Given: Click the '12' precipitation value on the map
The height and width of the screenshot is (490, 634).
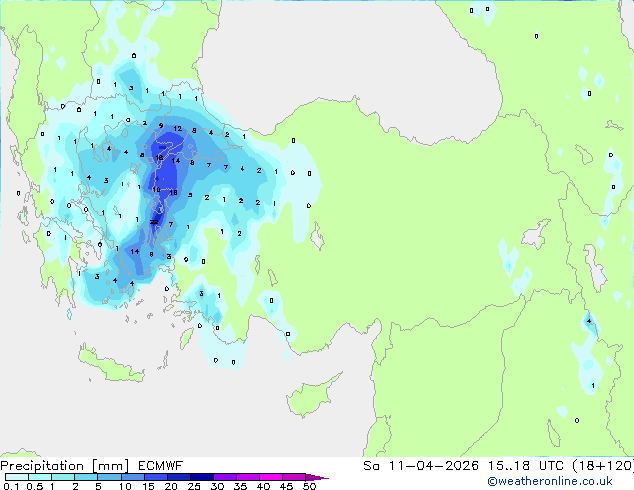Looking at the screenshot, I should [x=178, y=129].
